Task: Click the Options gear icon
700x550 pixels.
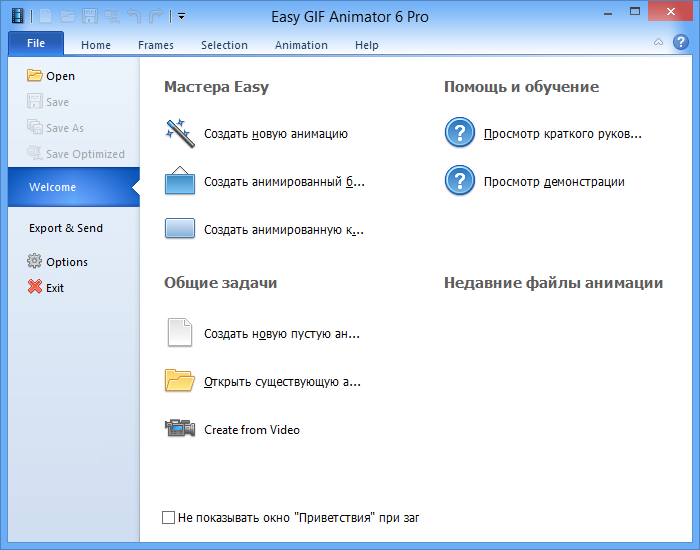Action: [34, 261]
